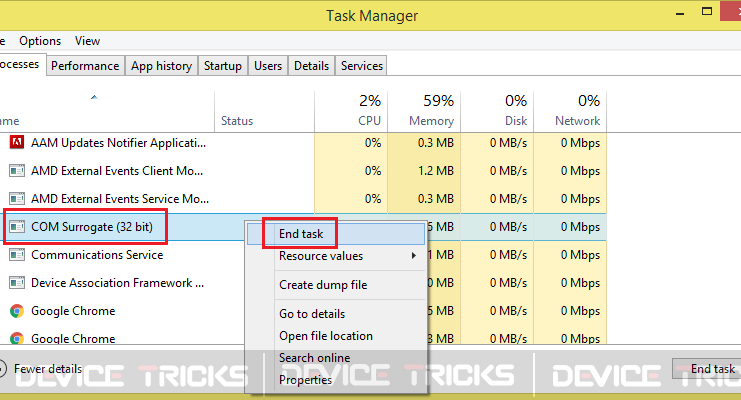Click the sort arrow above Name column
741x400 pixels.
coord(94,97)
